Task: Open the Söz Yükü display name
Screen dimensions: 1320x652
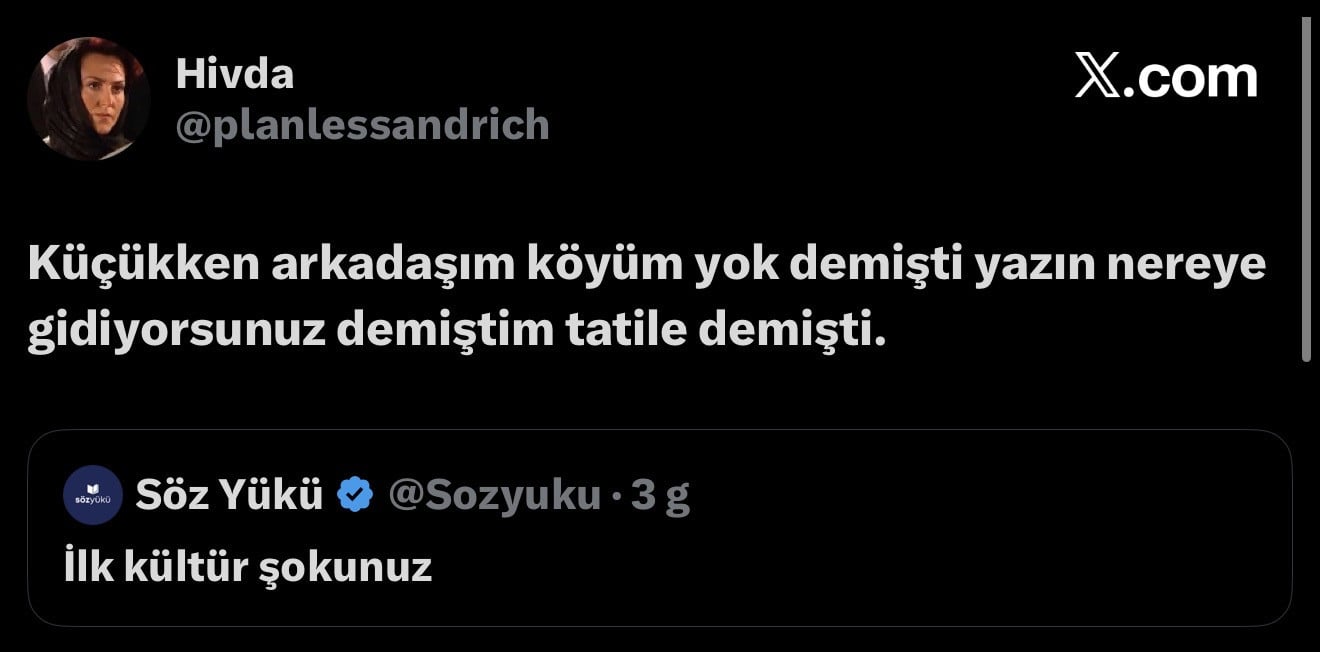Action: point(229,495)
